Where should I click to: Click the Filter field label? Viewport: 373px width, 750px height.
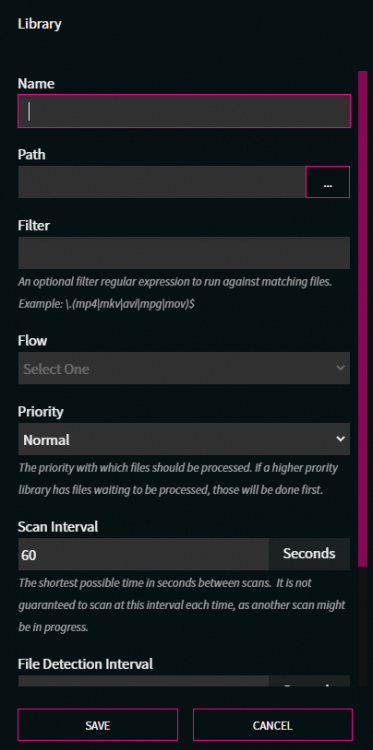pyautogui.click(x=34, y=225)
